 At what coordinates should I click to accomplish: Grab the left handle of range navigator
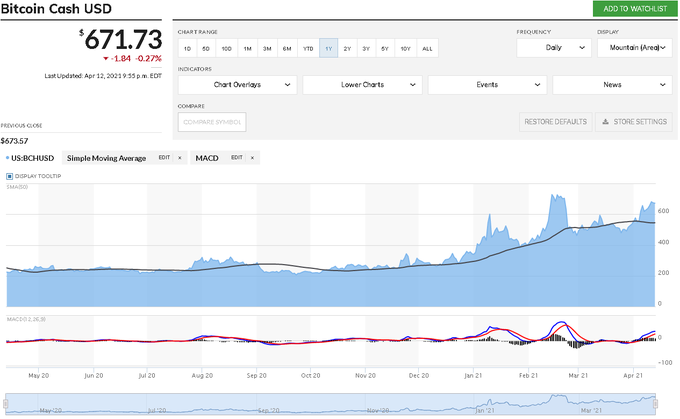tap(6, 404)
